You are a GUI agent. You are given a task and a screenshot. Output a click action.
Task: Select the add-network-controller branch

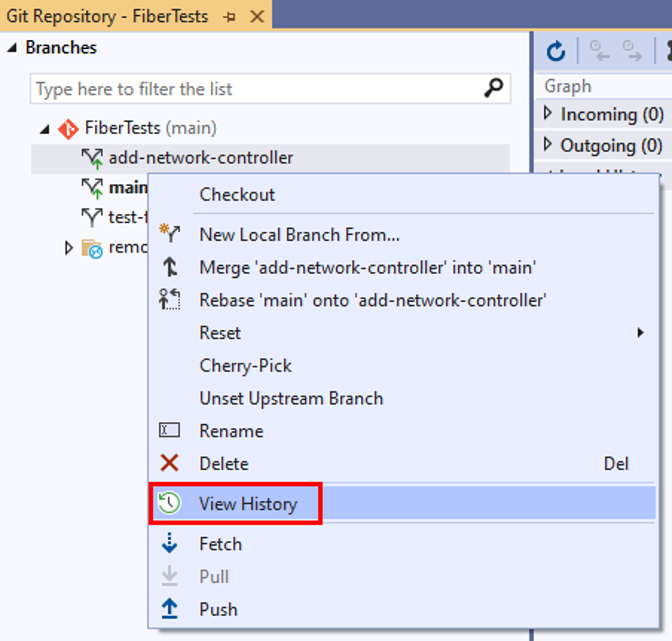point(200,158)
